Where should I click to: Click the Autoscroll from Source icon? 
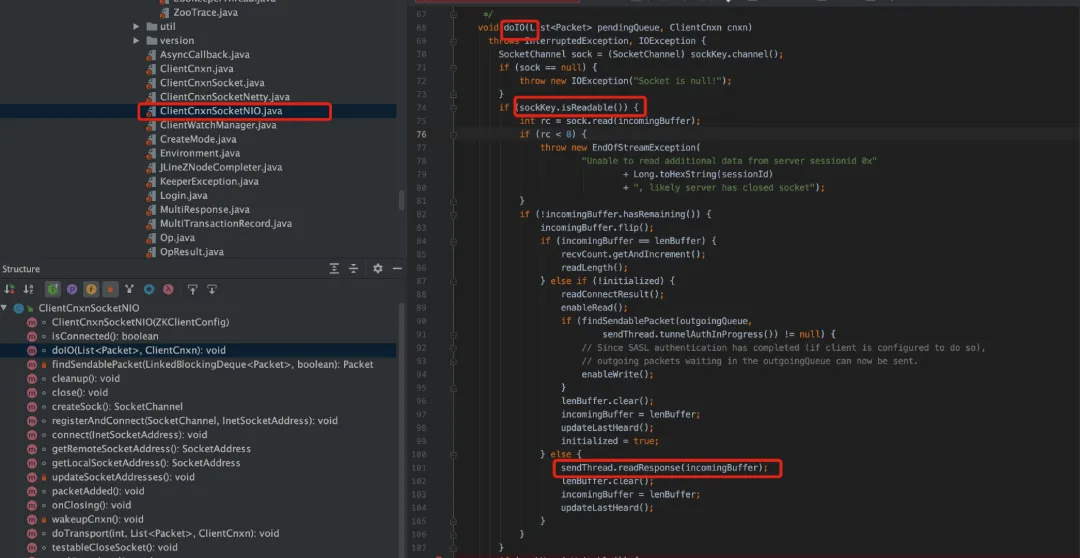212,289
